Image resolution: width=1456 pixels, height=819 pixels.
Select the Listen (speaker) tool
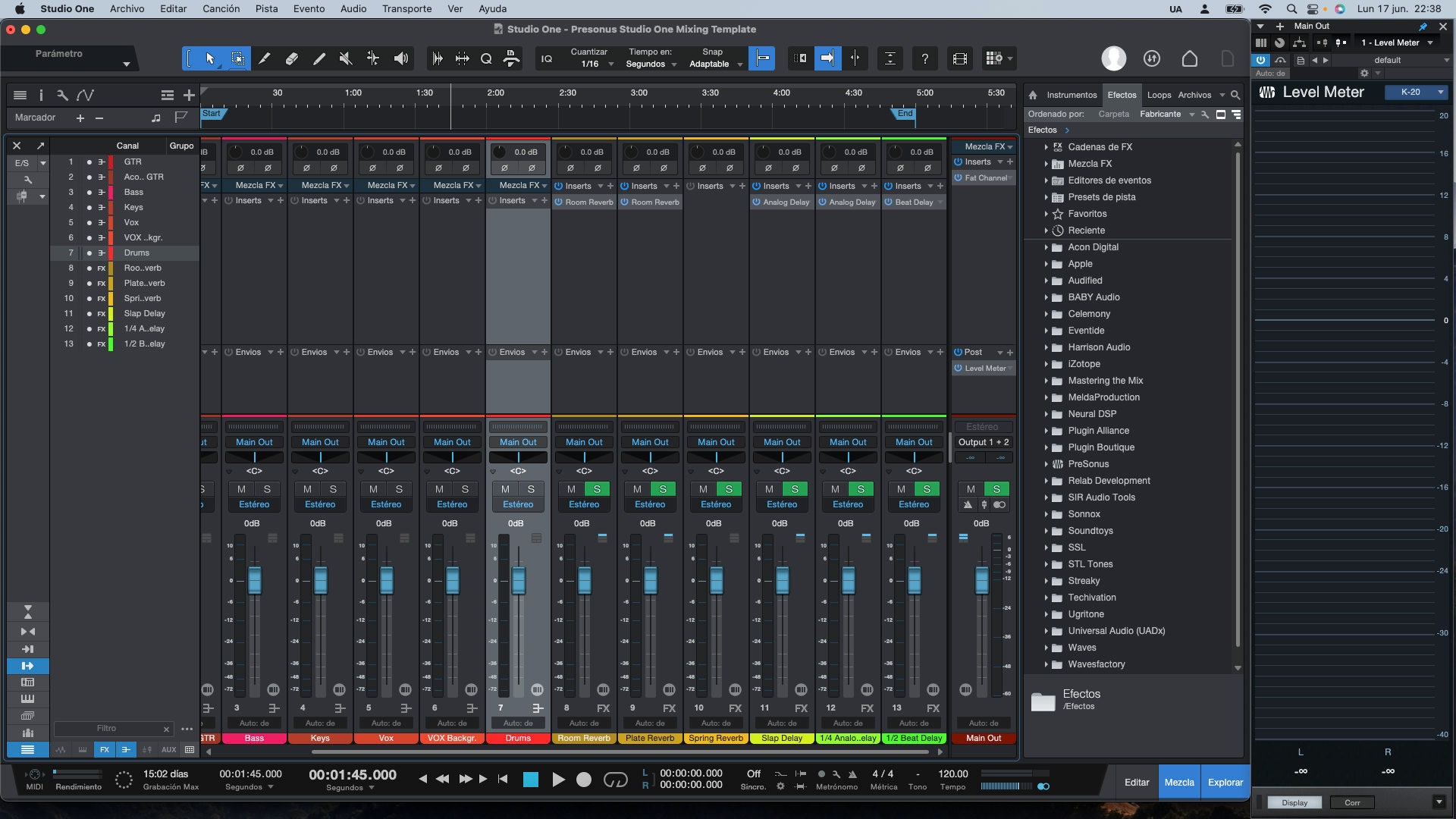(x=401, y=58)
